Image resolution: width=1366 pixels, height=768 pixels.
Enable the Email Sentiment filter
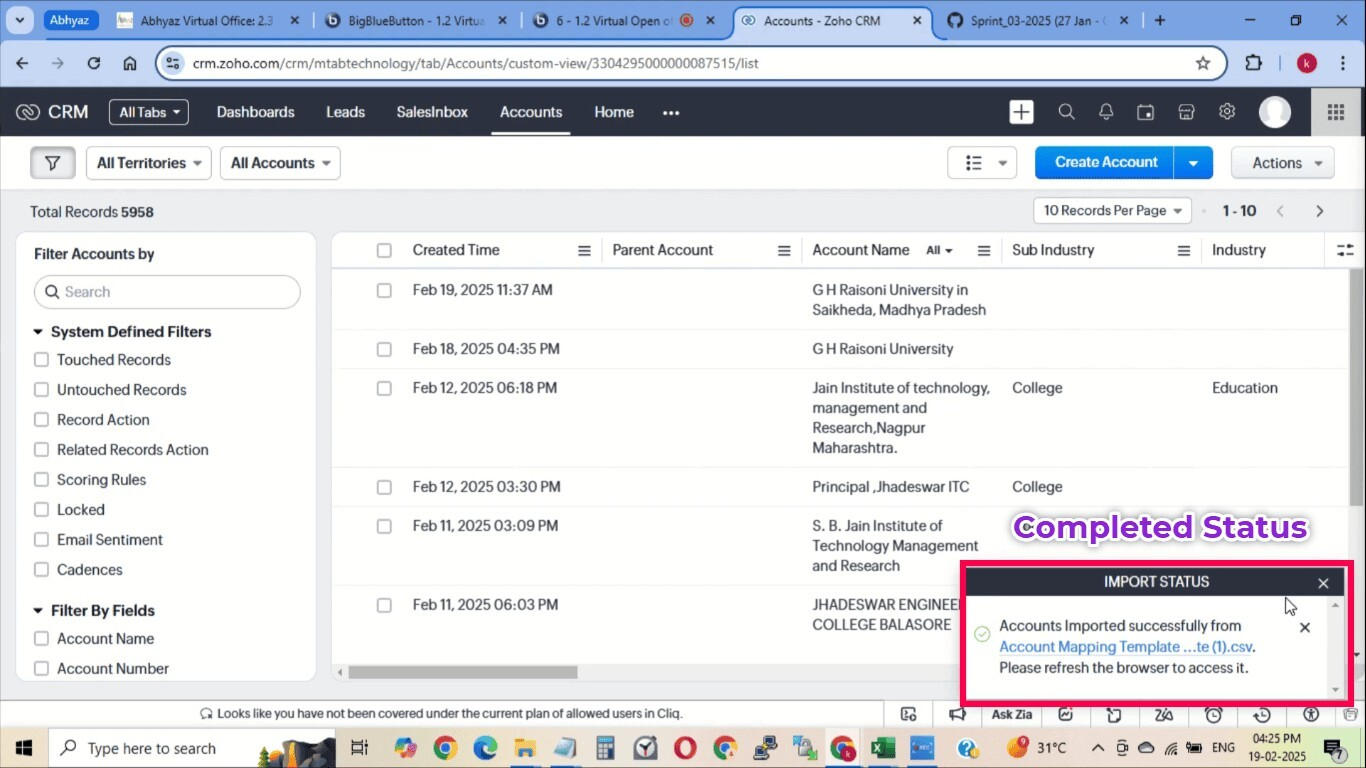41,540
